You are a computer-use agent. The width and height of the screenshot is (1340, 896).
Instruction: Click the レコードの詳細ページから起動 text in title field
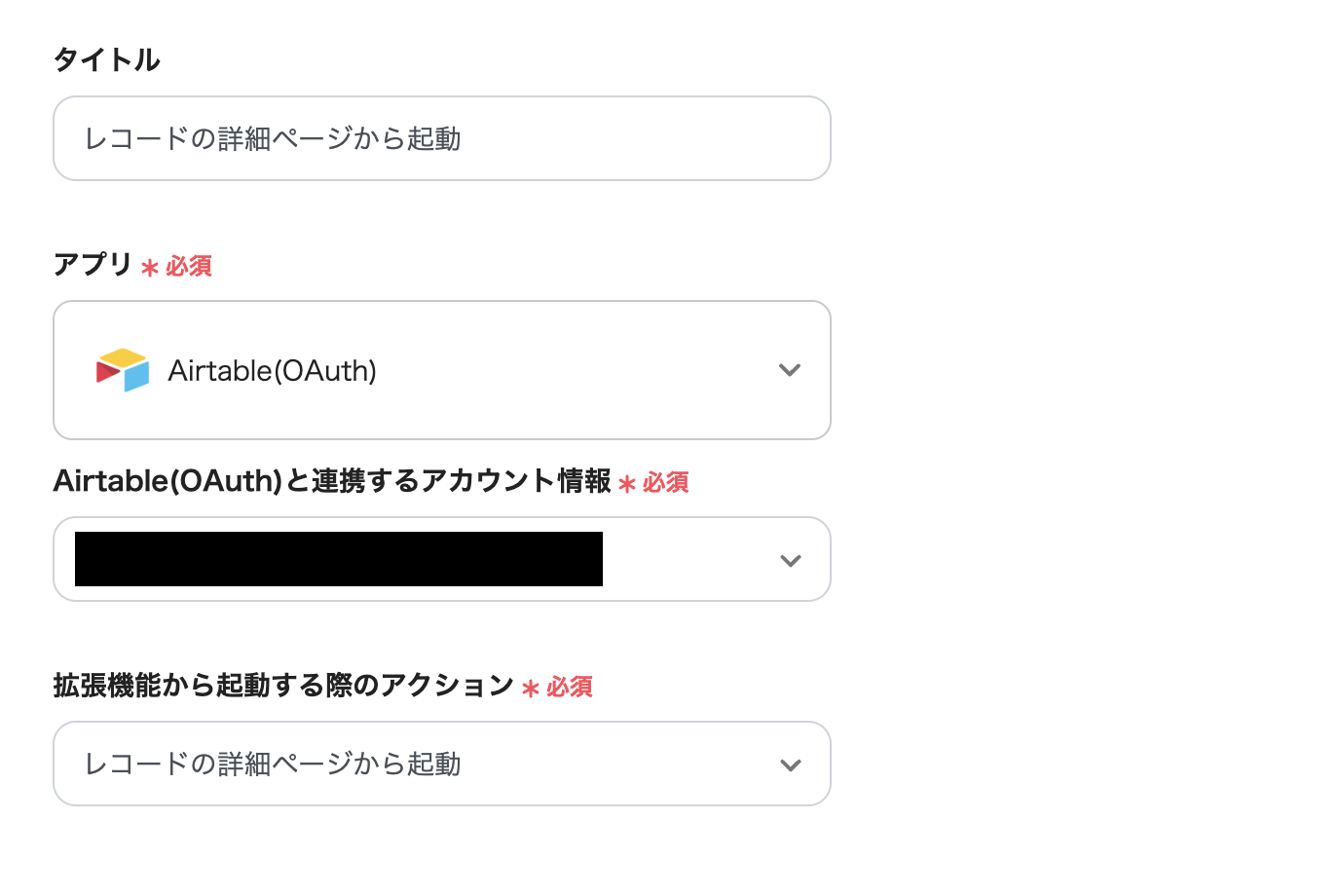[273, 139]
